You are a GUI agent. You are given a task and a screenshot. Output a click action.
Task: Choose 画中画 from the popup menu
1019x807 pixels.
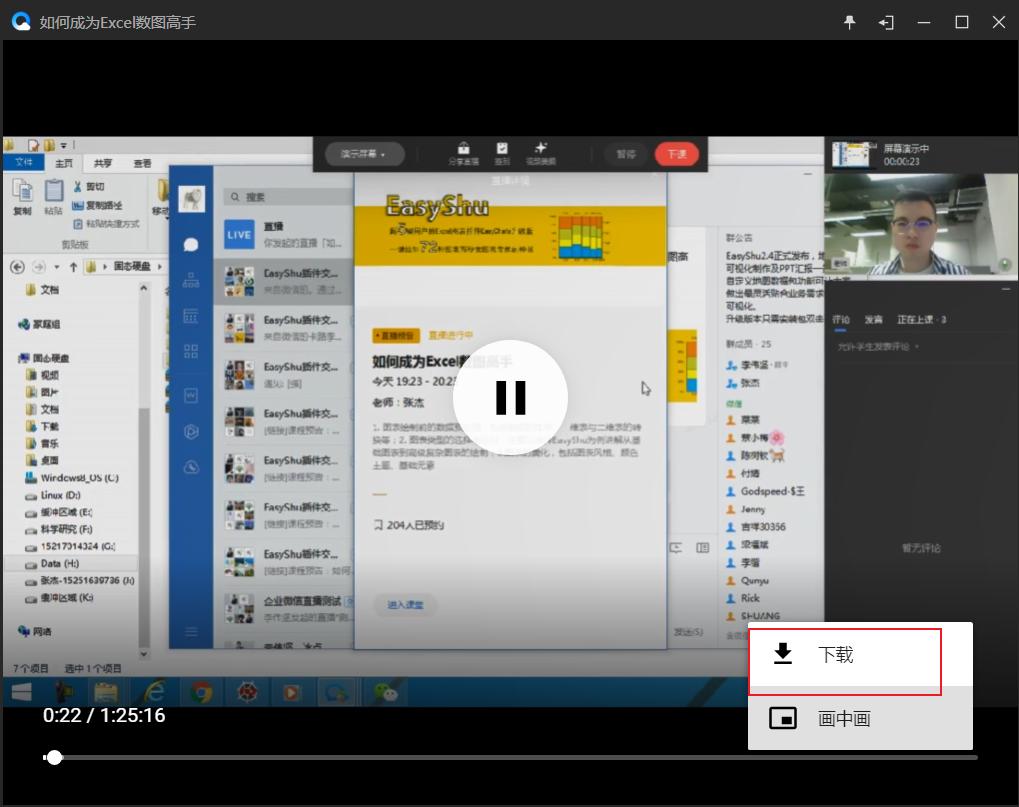click(x=860, y=719)
